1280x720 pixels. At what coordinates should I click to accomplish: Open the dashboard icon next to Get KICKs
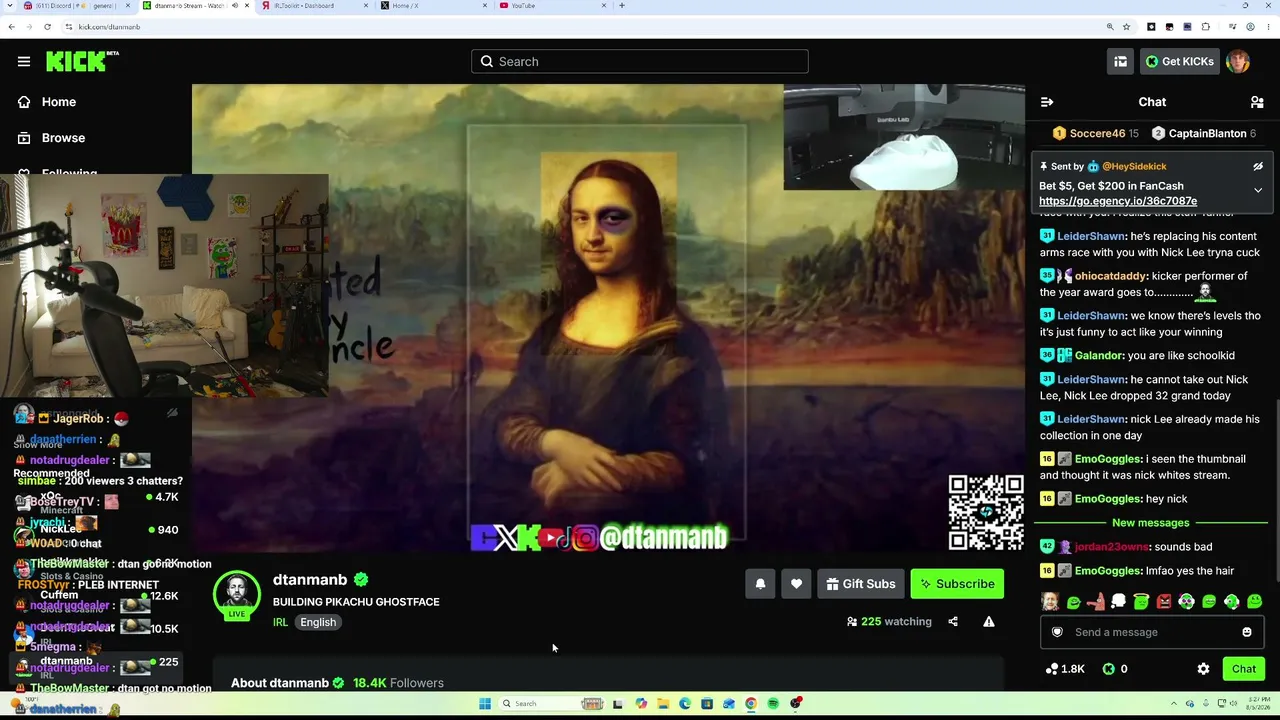(x=1120, y=61)
